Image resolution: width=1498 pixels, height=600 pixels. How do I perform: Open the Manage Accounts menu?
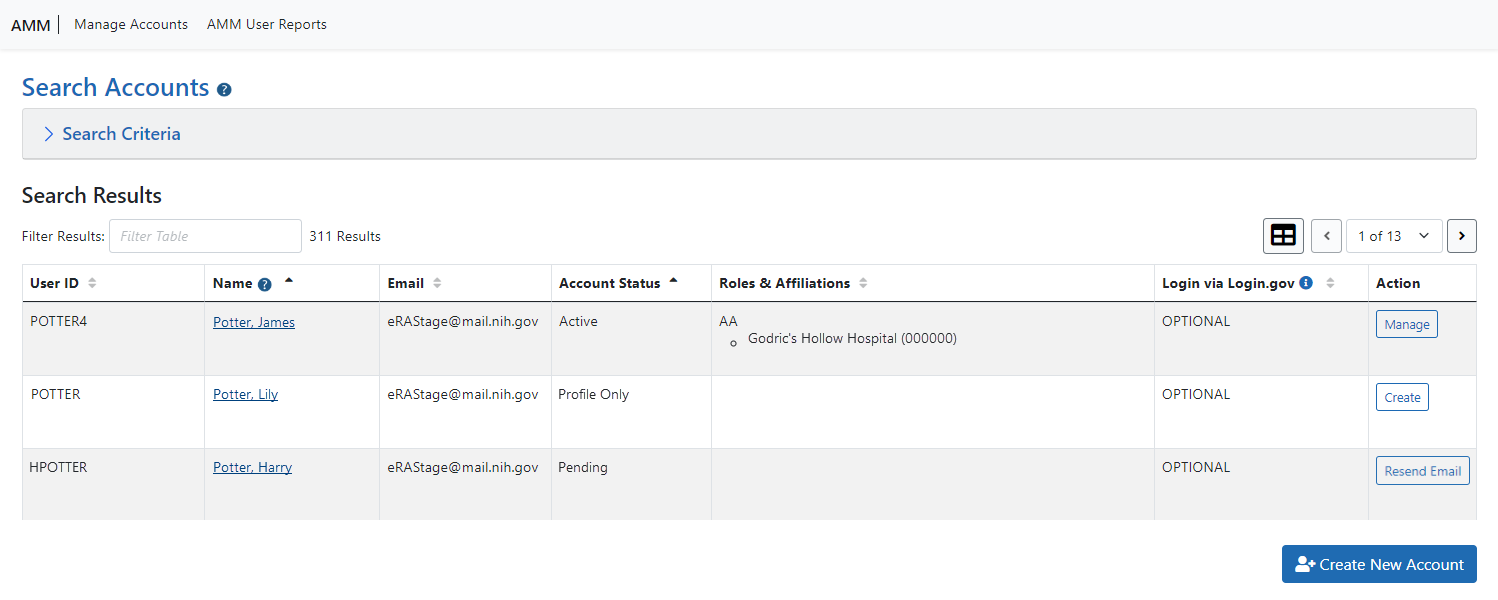131,24
